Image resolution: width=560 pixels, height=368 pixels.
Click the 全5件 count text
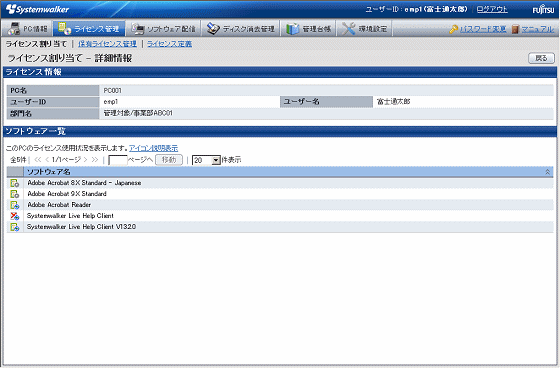click(x=18, y=160)
